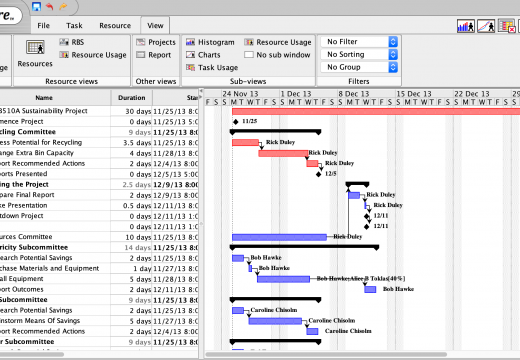Click the Resources Committee blue Gantt bar
The image size is (520, 360).
coord(279,237)
